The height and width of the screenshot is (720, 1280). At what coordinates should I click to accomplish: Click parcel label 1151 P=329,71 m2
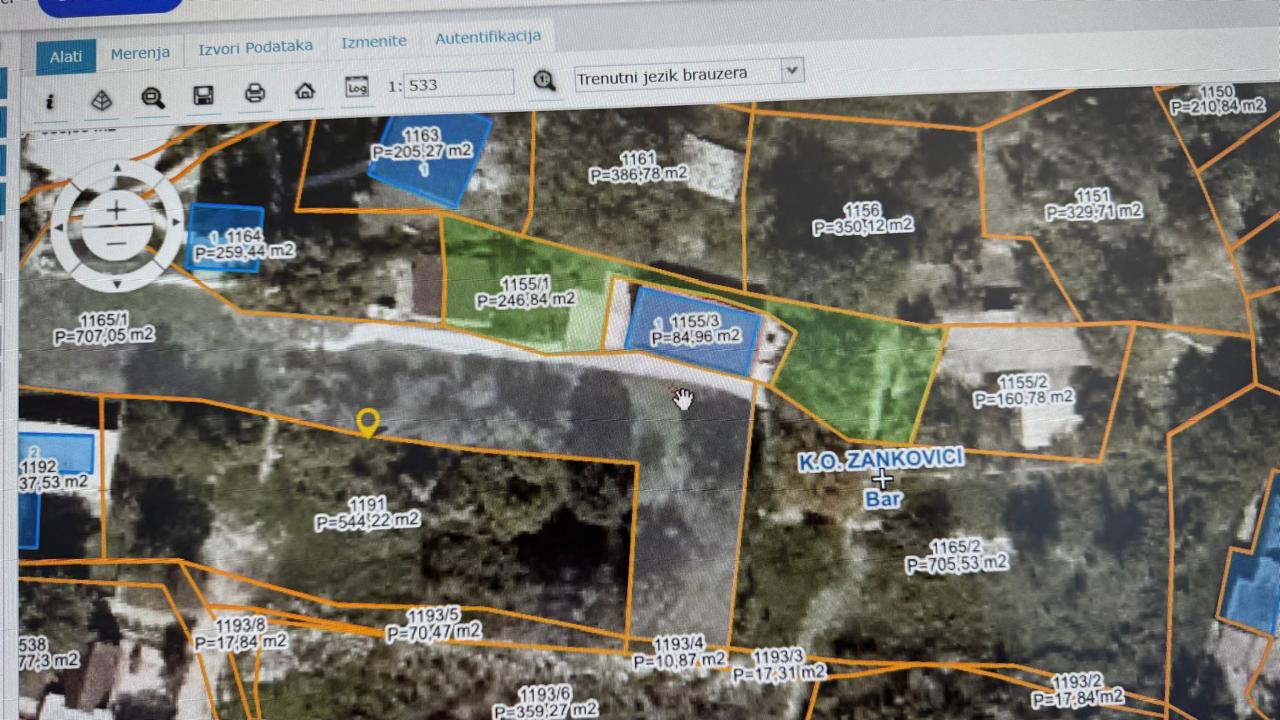tap(1093, 204)
